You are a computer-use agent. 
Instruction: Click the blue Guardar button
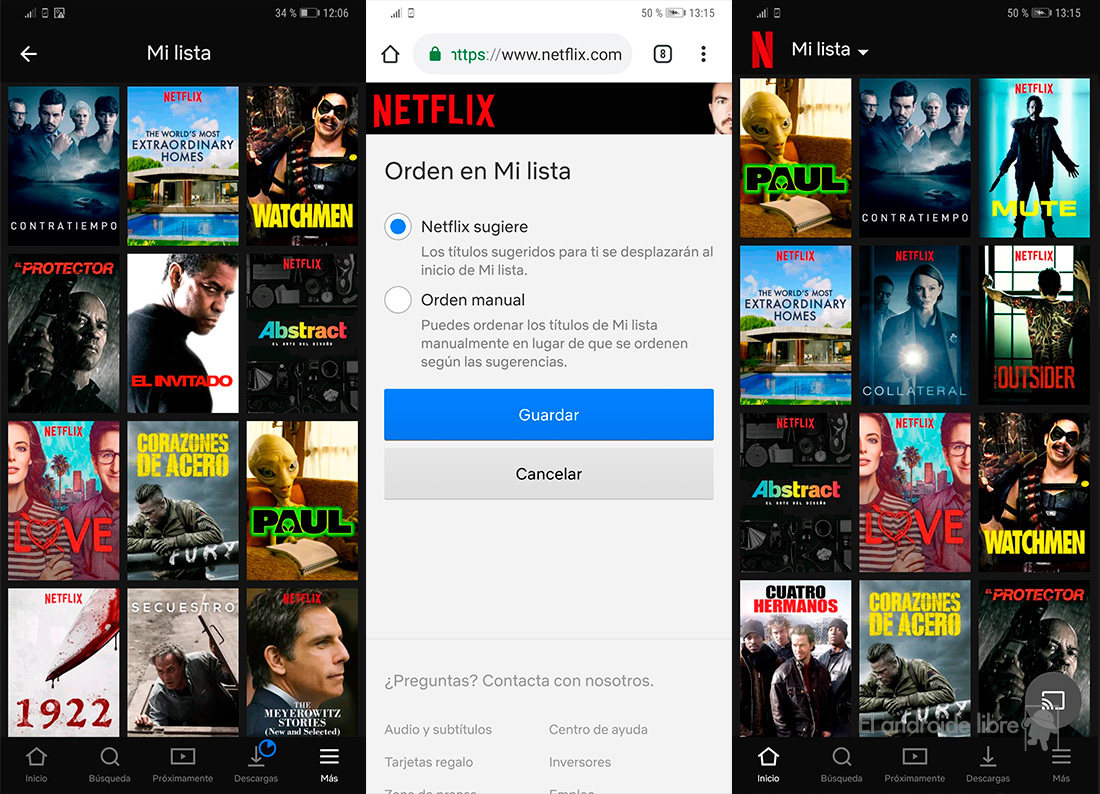(549, 415)
